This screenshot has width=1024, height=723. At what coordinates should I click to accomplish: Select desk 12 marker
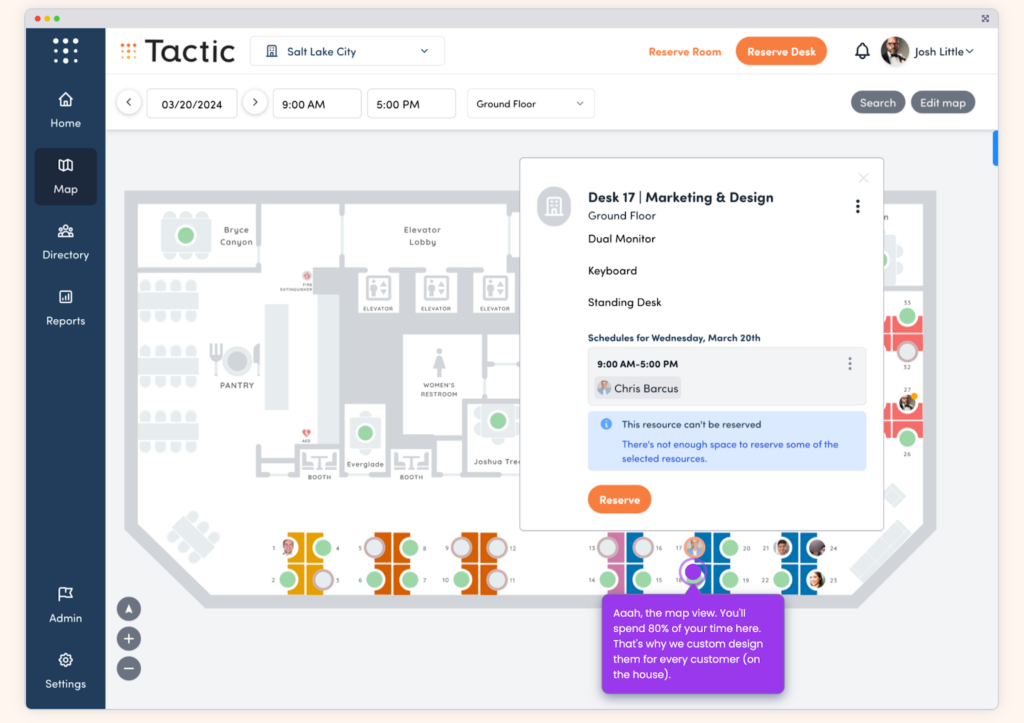coord(497,547)
